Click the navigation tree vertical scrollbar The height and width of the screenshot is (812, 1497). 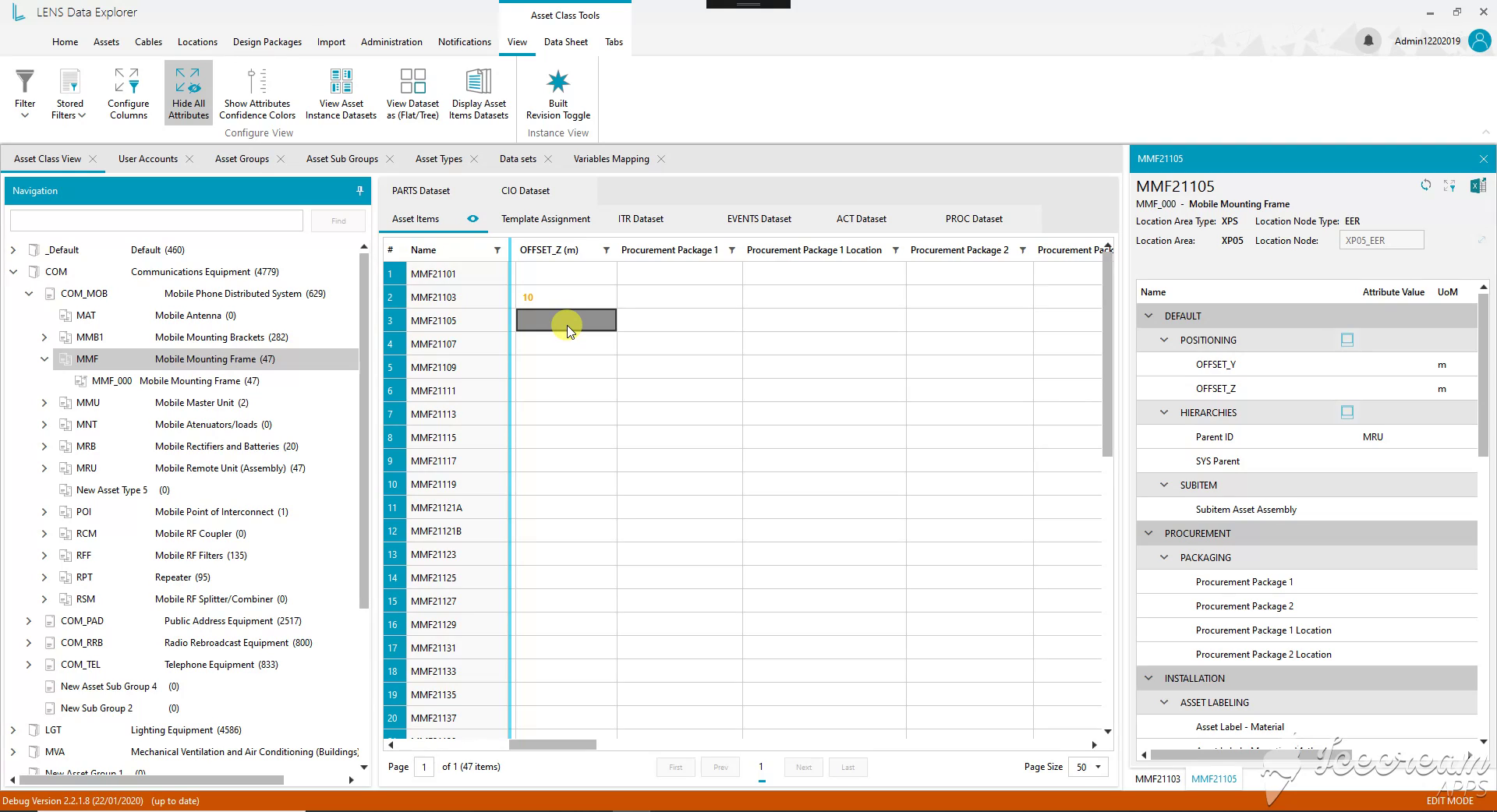363,430
